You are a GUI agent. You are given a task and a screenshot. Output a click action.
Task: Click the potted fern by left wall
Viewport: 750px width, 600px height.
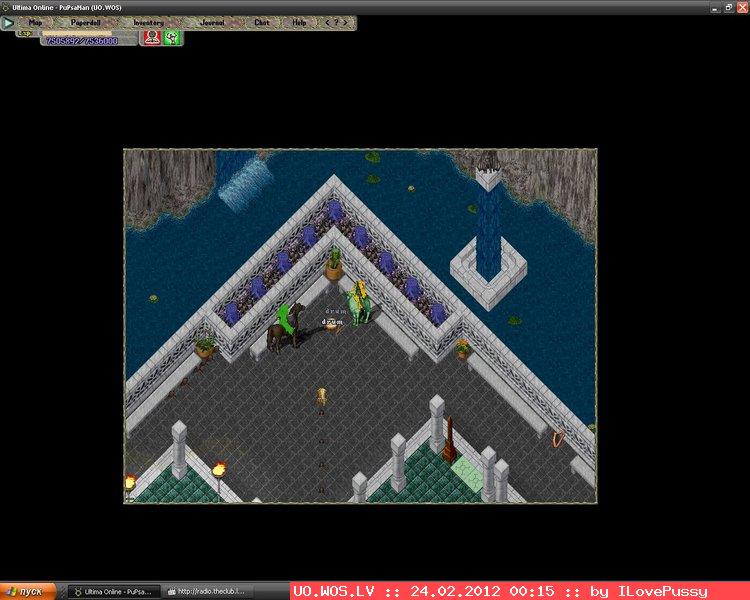click(205, 347)
